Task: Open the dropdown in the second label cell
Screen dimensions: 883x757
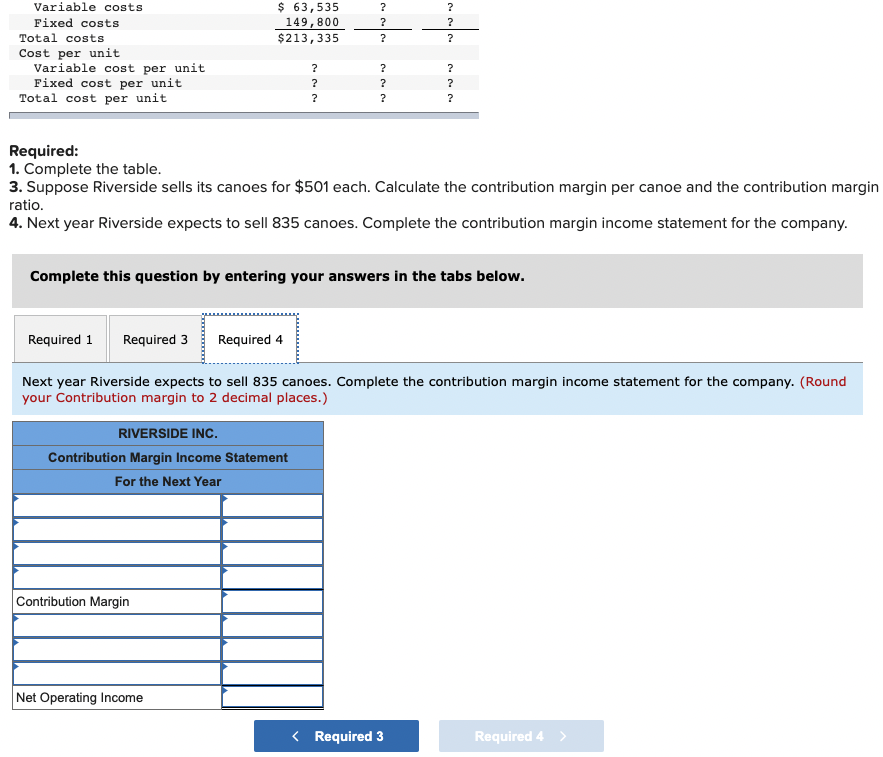Action: (115, 529)
